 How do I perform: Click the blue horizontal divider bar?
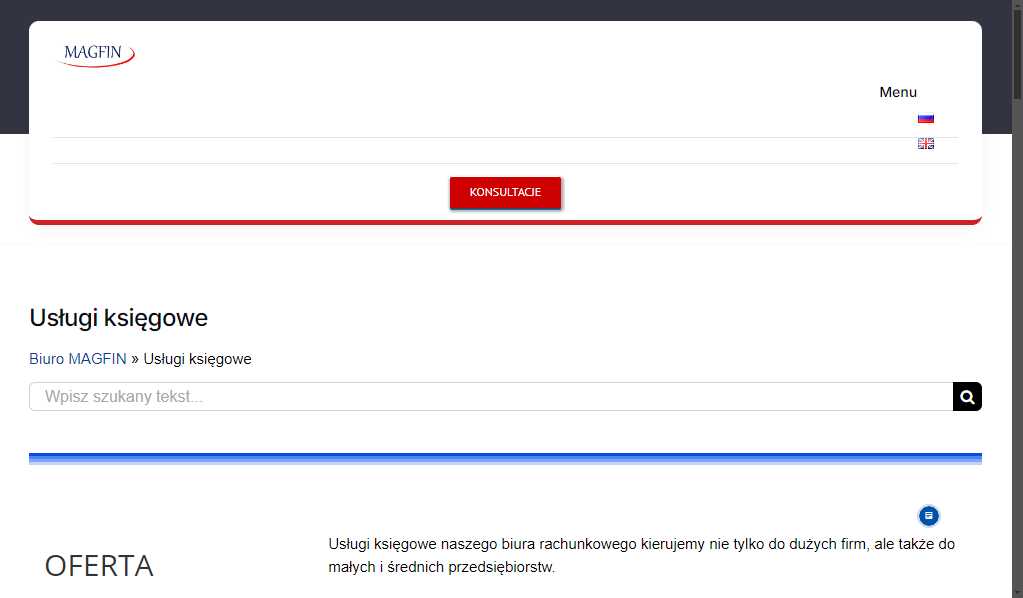(505, 459)
